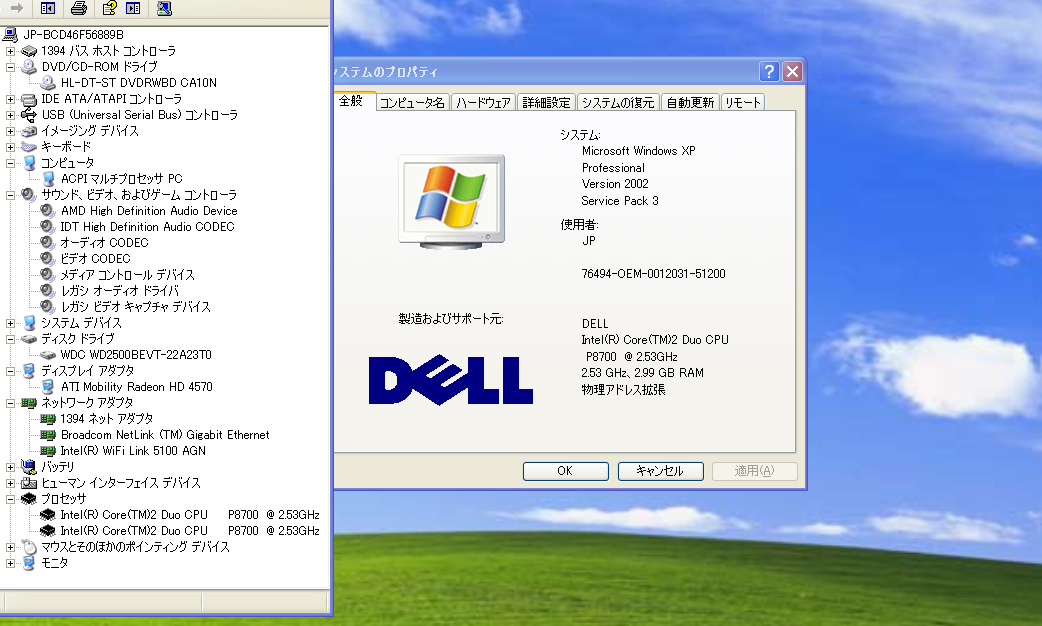Click the forward arrow toolbar icon
Image resolution: width=1042 pixels, height=626 pixels.
[17, 8]
